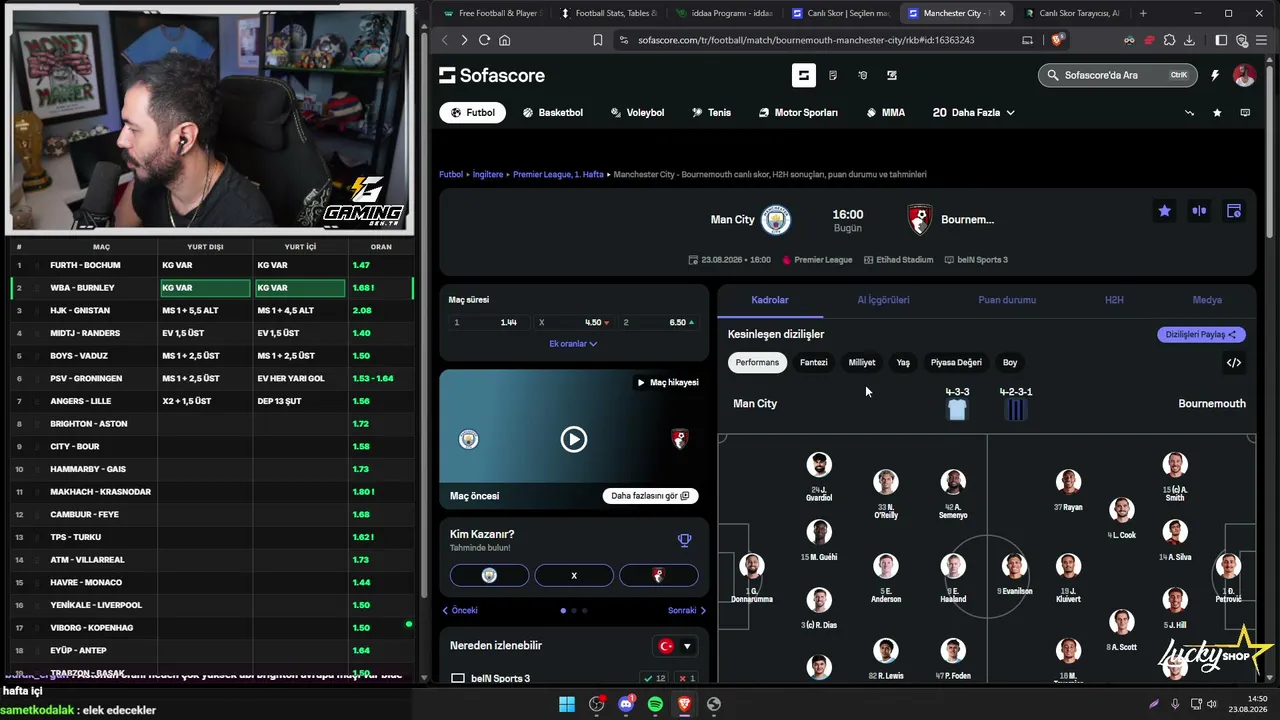Go to Sonraki card
Screen dimensions: 1280x720
[x=687, y=610]
